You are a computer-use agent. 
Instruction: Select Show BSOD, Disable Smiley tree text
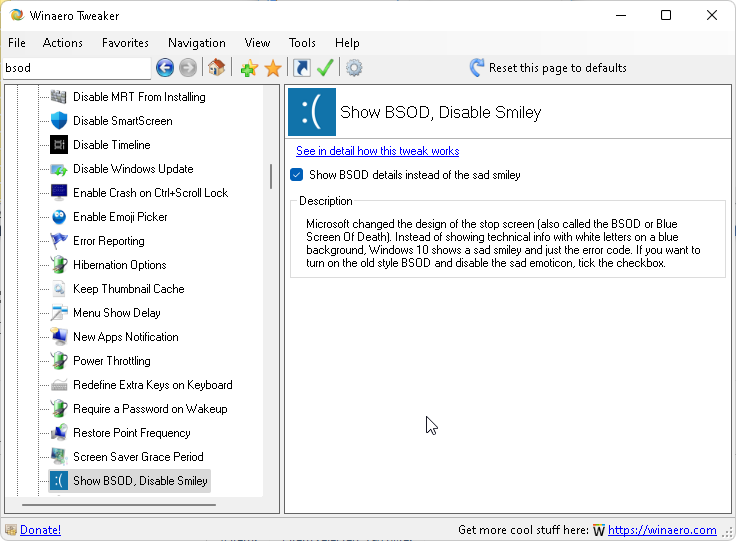click(140, 480)
